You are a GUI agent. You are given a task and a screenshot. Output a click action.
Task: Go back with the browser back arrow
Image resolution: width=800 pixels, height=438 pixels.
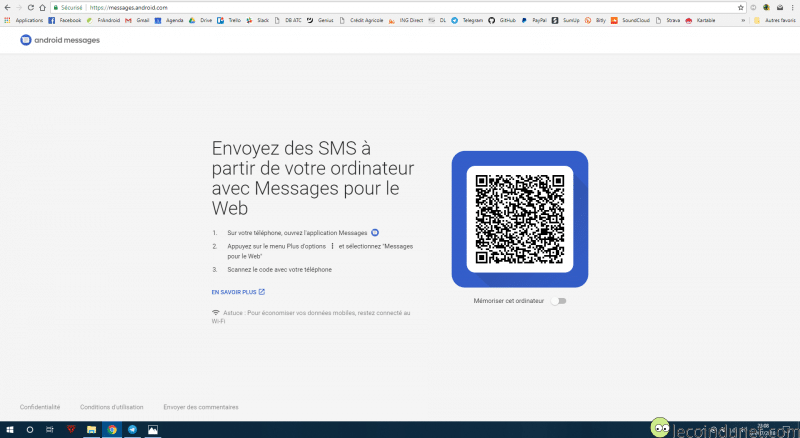click(x=7, y=8)
